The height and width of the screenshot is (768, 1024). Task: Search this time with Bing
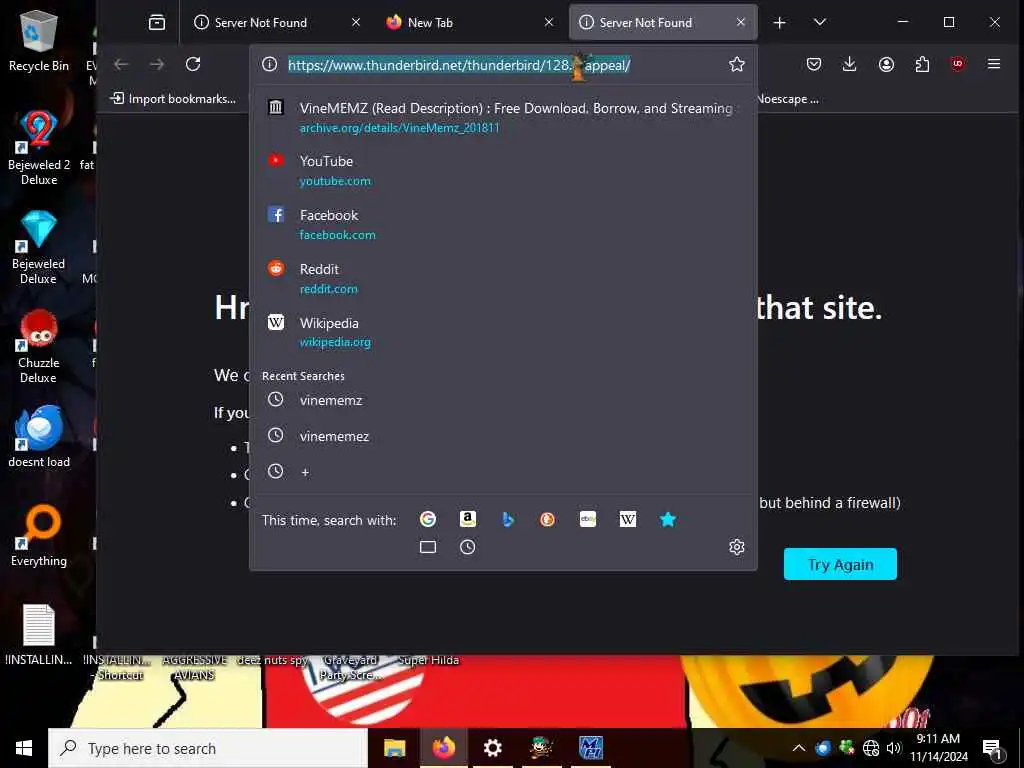[x=507, y=519]
